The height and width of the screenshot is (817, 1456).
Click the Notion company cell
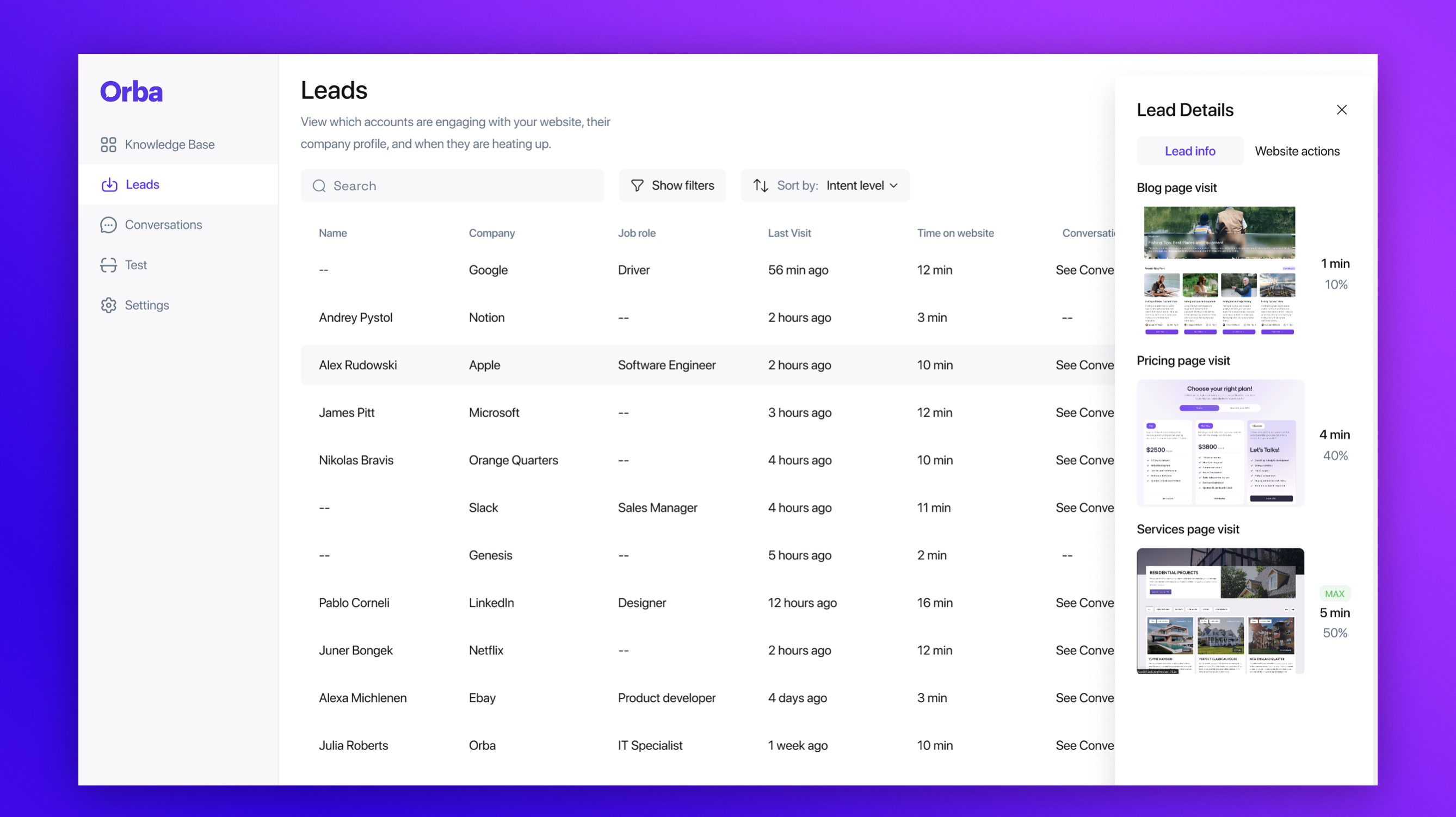pos(486,318)
